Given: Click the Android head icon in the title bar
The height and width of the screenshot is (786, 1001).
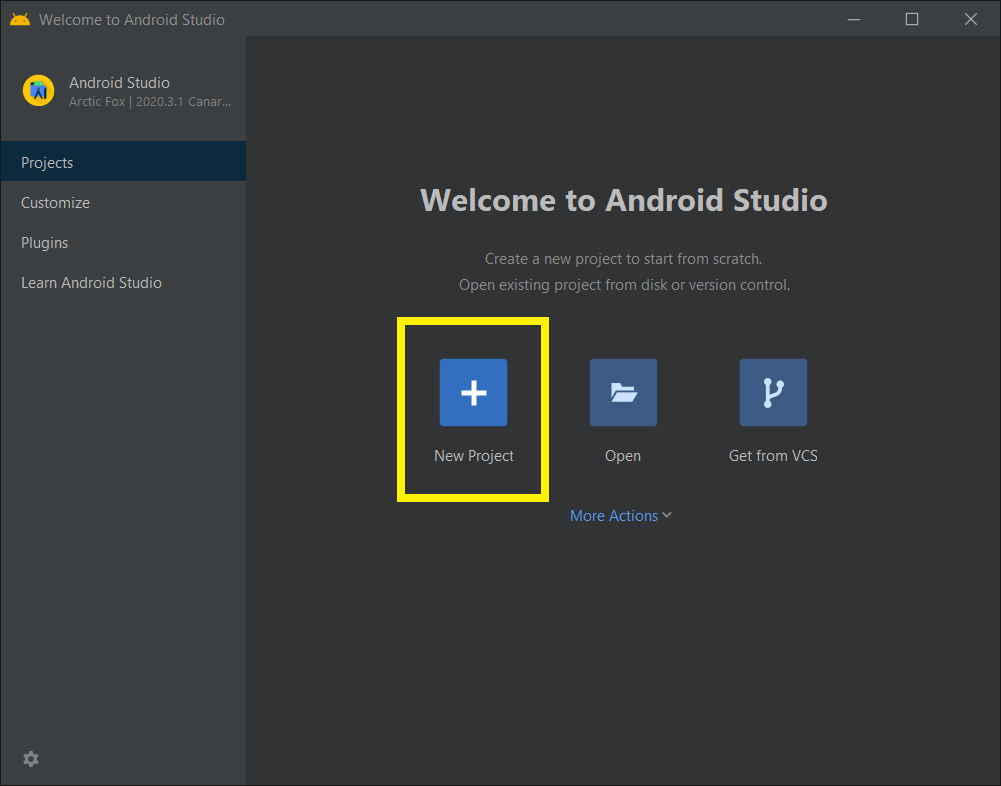Looking at the screenshot, I should click(20, 19).
